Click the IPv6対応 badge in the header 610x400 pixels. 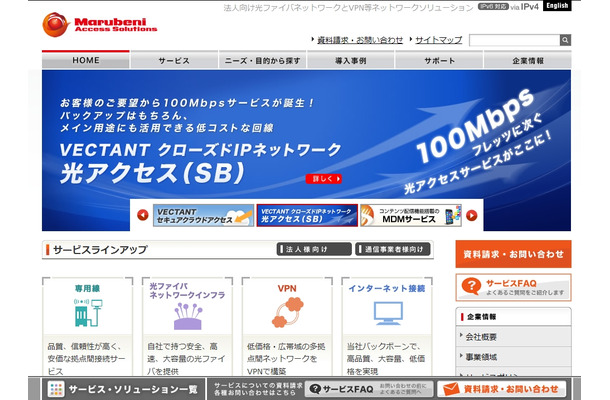click(493, 7)
